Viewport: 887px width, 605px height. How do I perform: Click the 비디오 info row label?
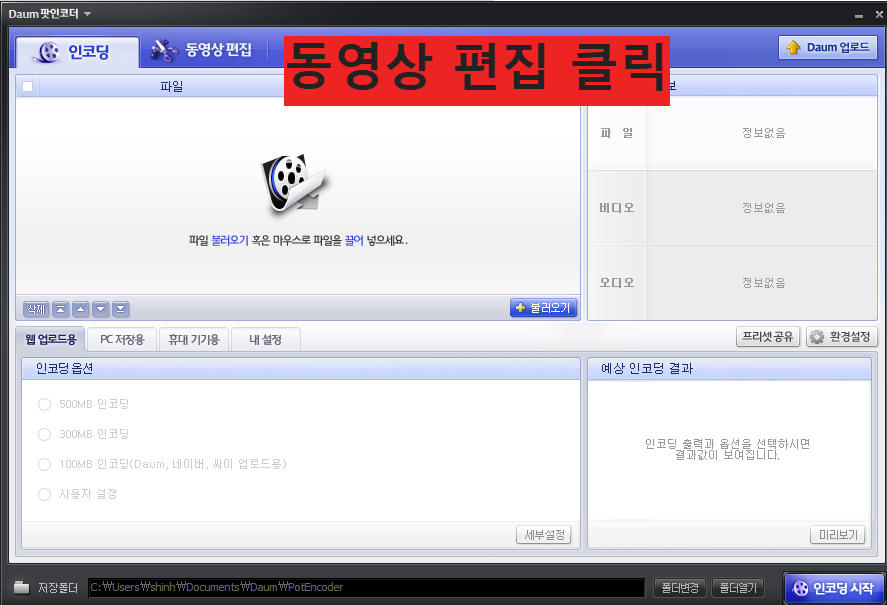coord(617,208)
